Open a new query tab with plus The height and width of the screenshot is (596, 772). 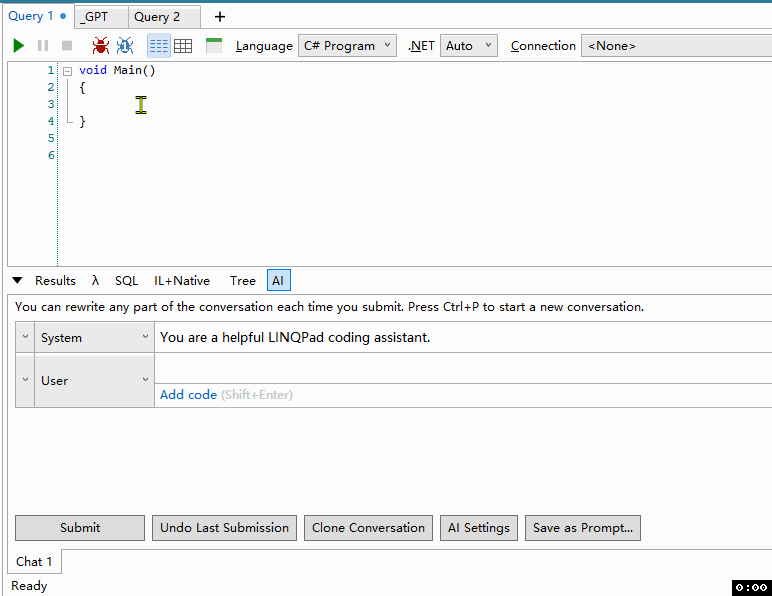(x=220, y=17)
